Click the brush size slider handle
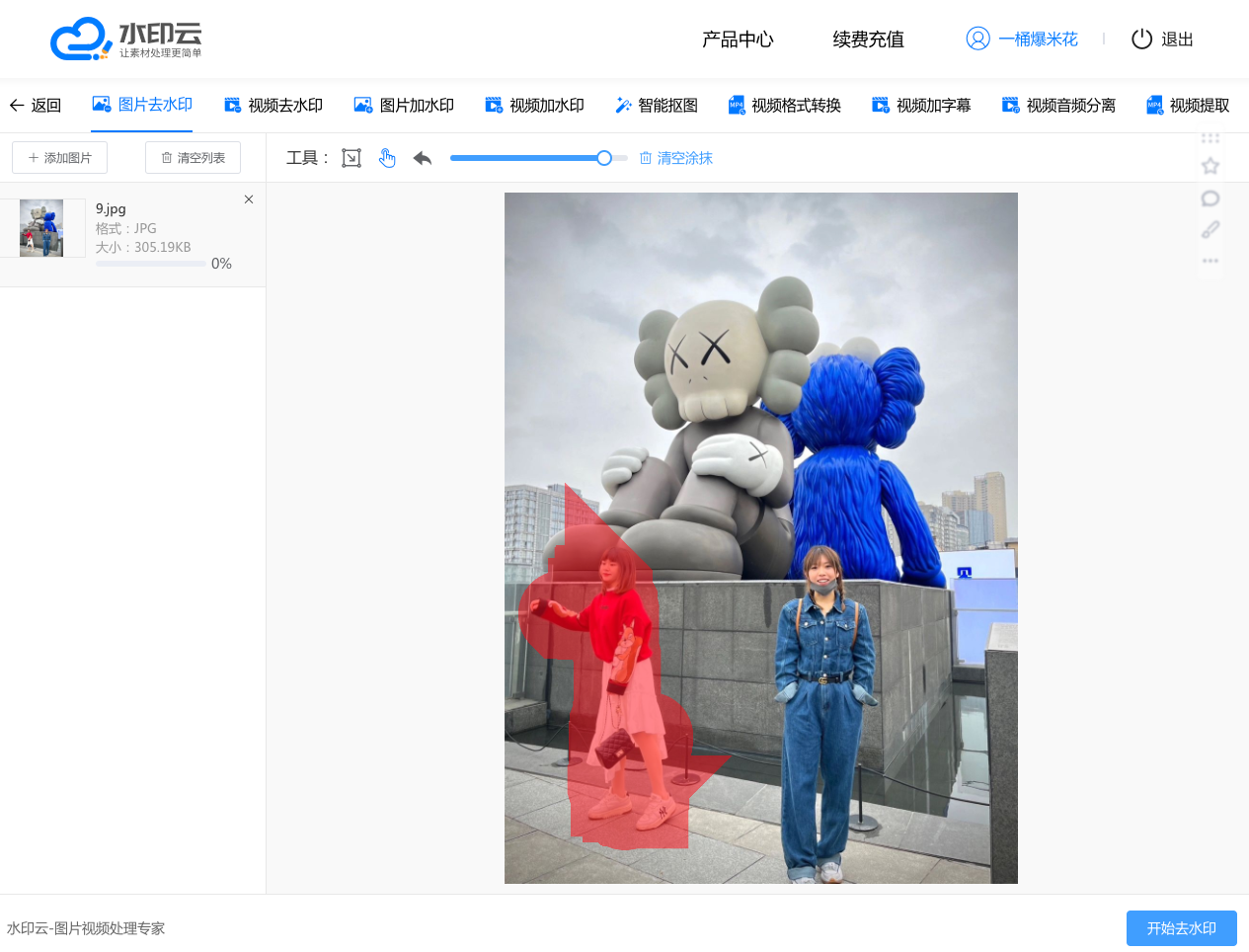This screenshot has height=952, width=1249. 604,158
